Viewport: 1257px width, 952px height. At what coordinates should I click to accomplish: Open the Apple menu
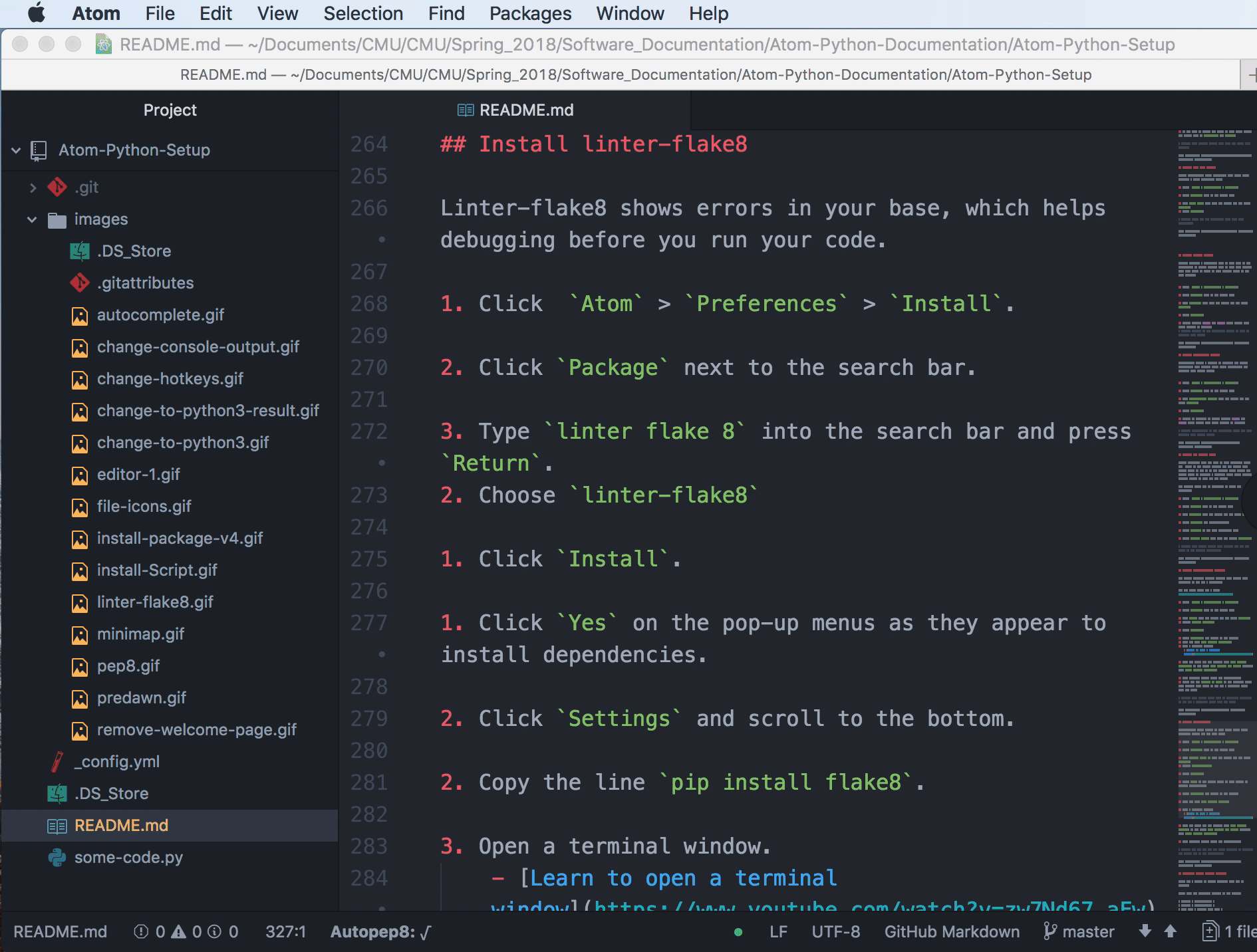[37, 13]
